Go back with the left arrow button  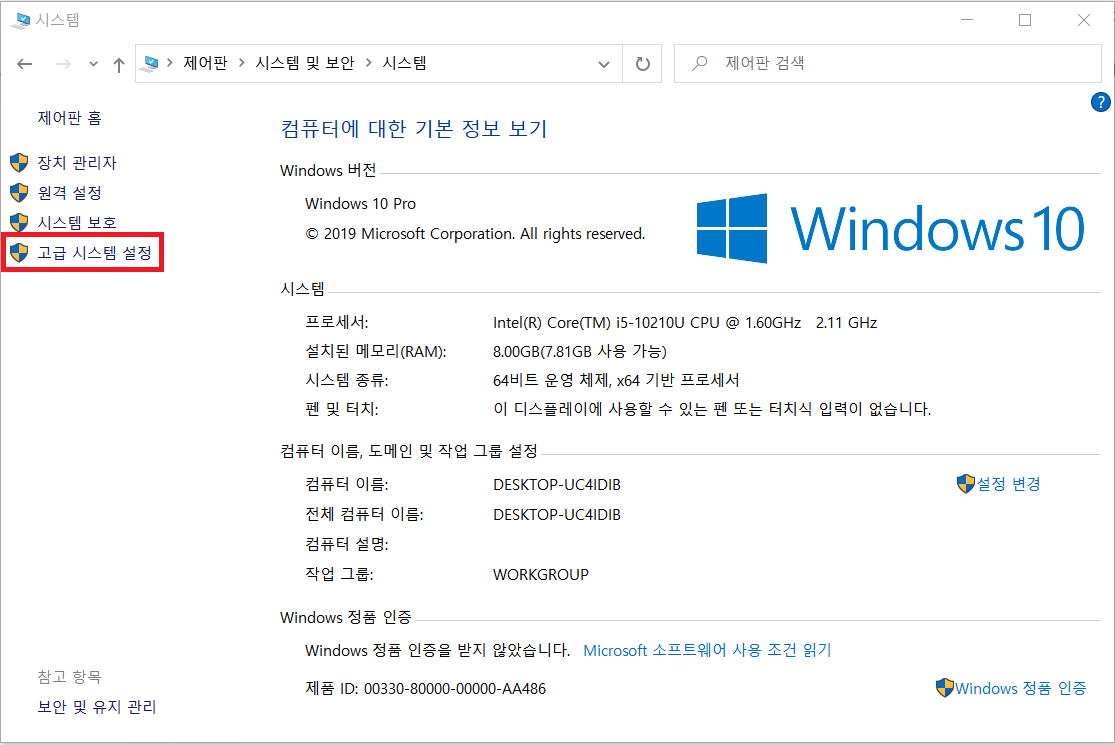(x=25, y=64)
